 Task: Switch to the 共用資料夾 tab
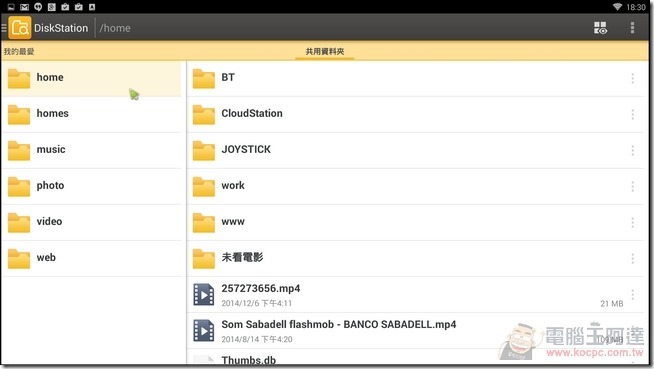click(325, 52)
